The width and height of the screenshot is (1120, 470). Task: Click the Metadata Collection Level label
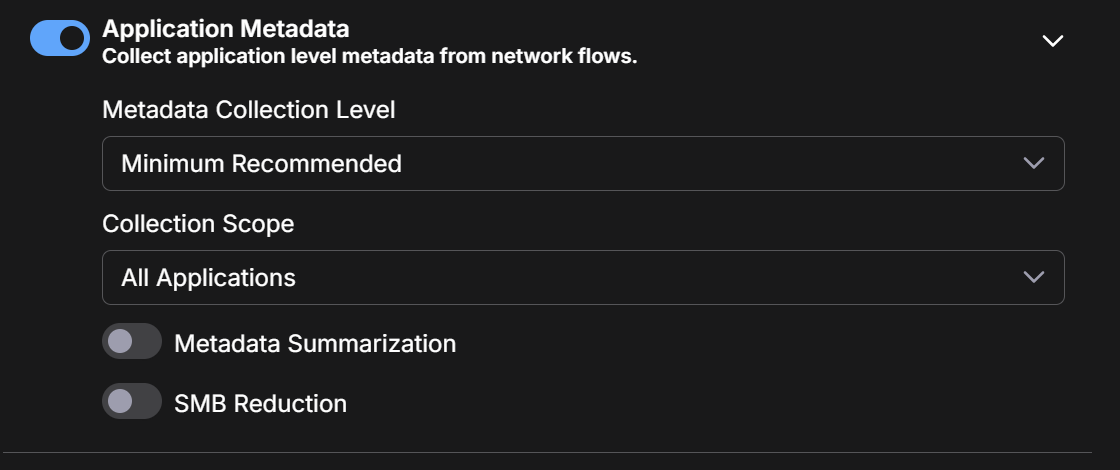pyautogui.click(x=249, y=110)
